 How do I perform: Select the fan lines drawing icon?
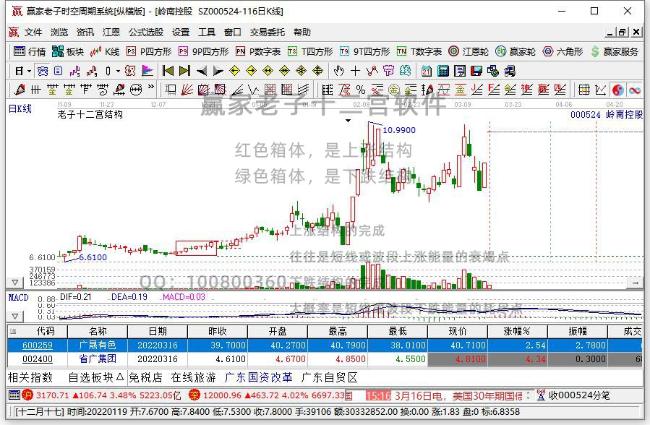[x=187, y=89]
